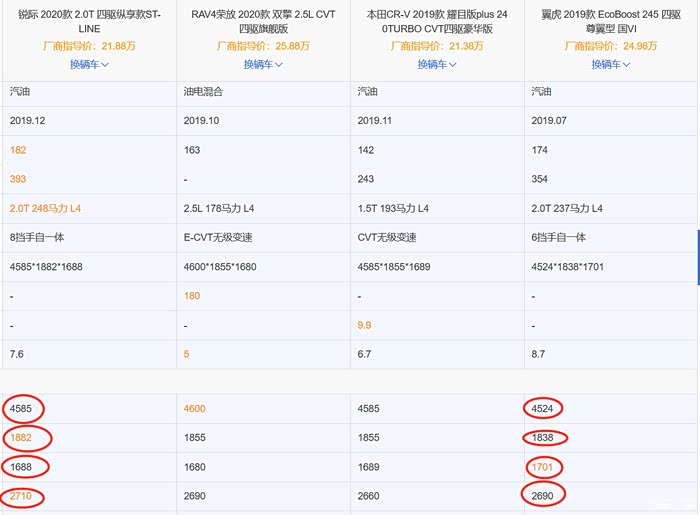Screen dimensions: 700x515
Task: Click the launch date 2019.10
Action: click(x=201, y=120)
